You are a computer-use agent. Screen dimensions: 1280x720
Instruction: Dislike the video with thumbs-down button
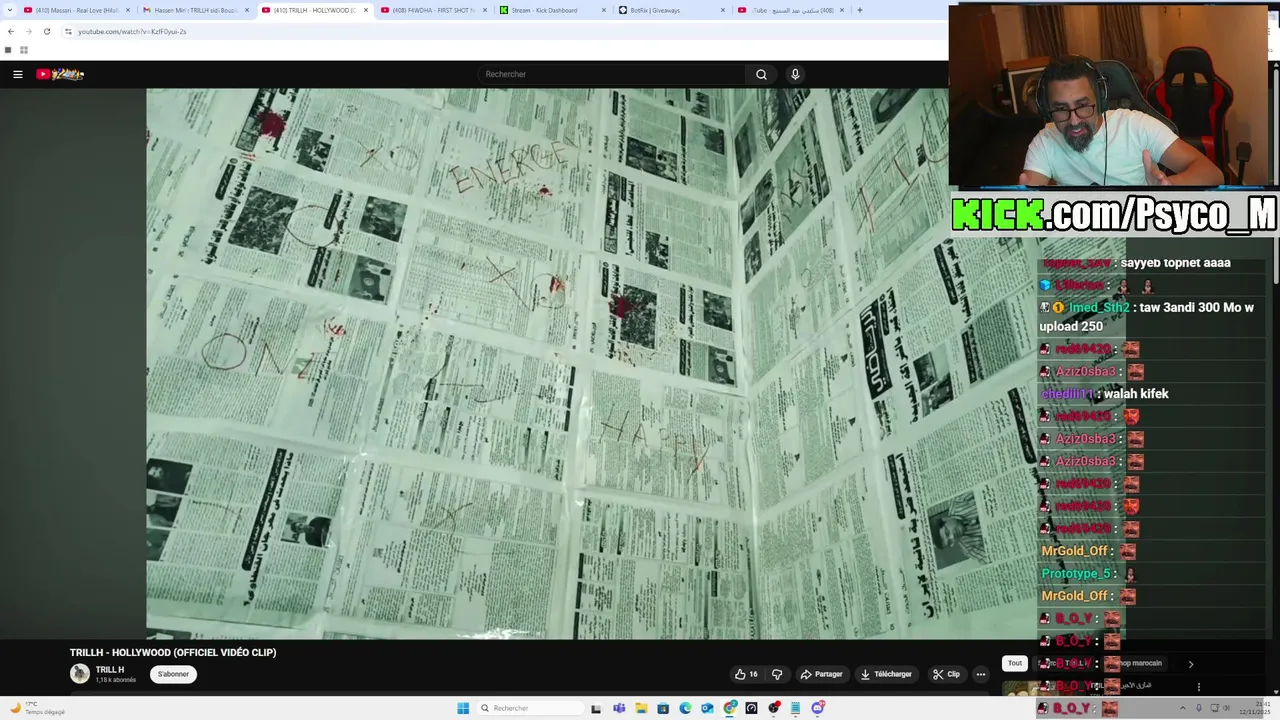click(x=777, y=674)
